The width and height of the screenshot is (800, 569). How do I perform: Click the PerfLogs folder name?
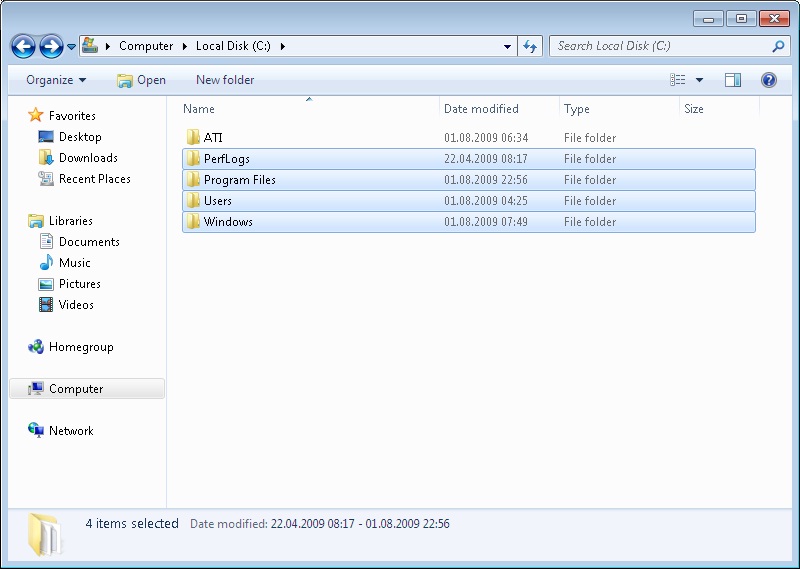point(227,159)
